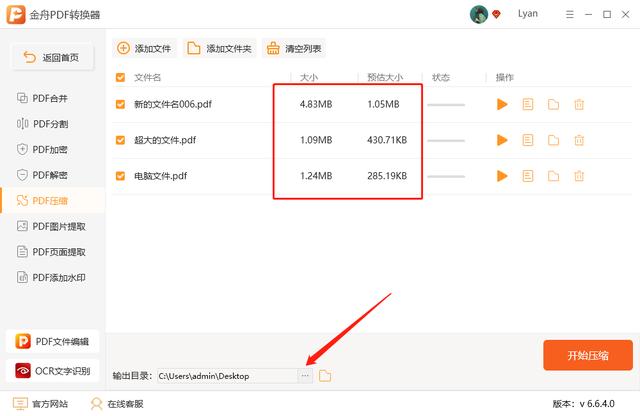Click the username Lyan
This screenshot has height=416, width=640.
click(528, 14)
